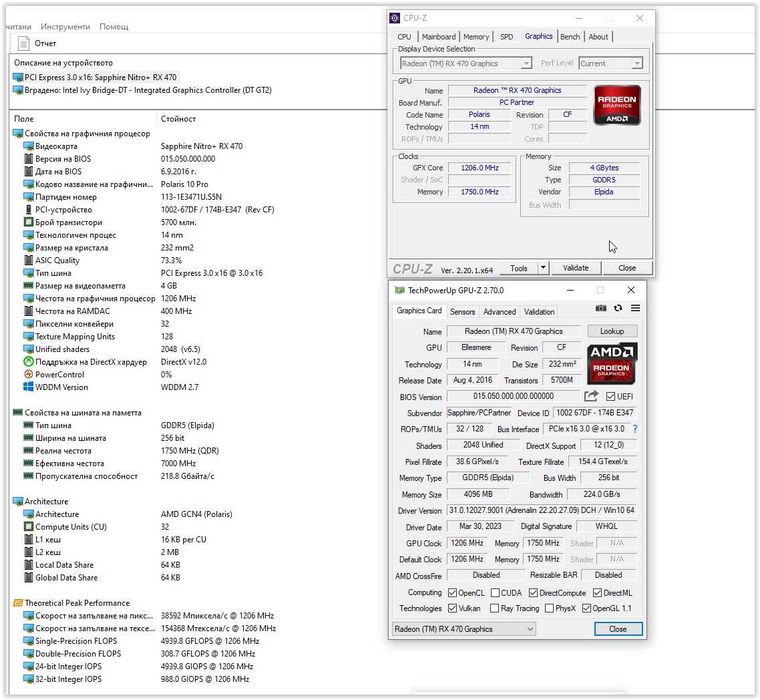
Task: Toggle the UEFI checkbox in GPU-Z
Action: pos(610,397)
